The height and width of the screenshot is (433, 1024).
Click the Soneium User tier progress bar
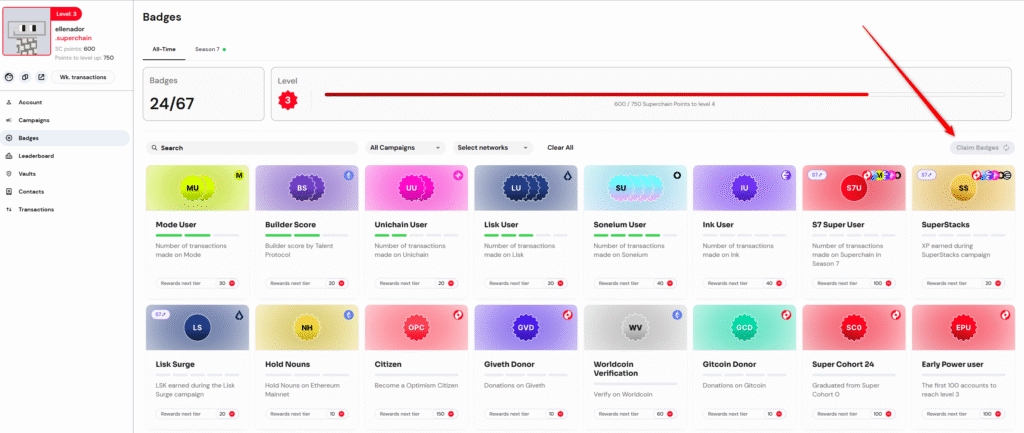click(635, 235)
